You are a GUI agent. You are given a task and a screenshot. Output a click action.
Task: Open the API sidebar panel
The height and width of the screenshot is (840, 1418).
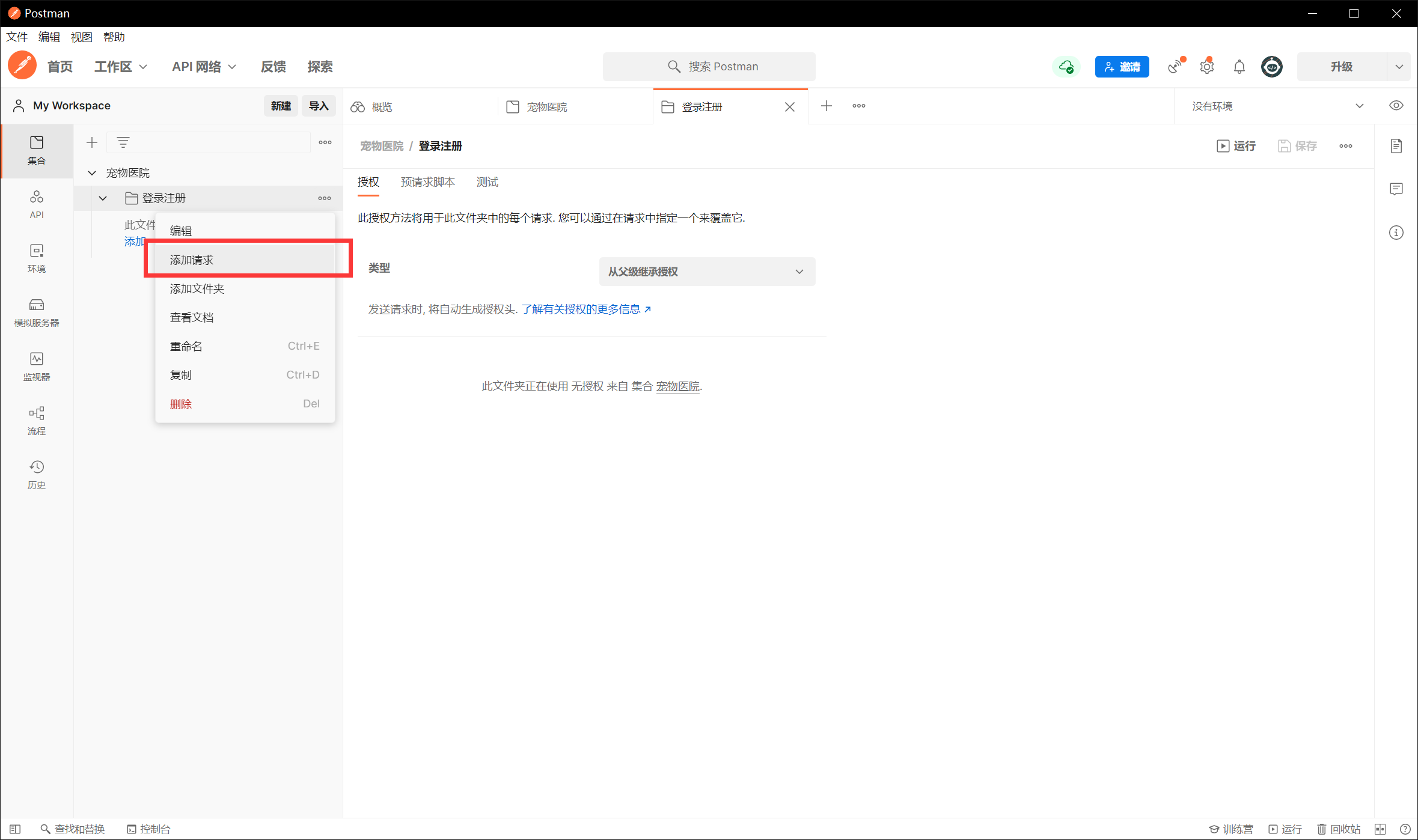coord(36,204)
